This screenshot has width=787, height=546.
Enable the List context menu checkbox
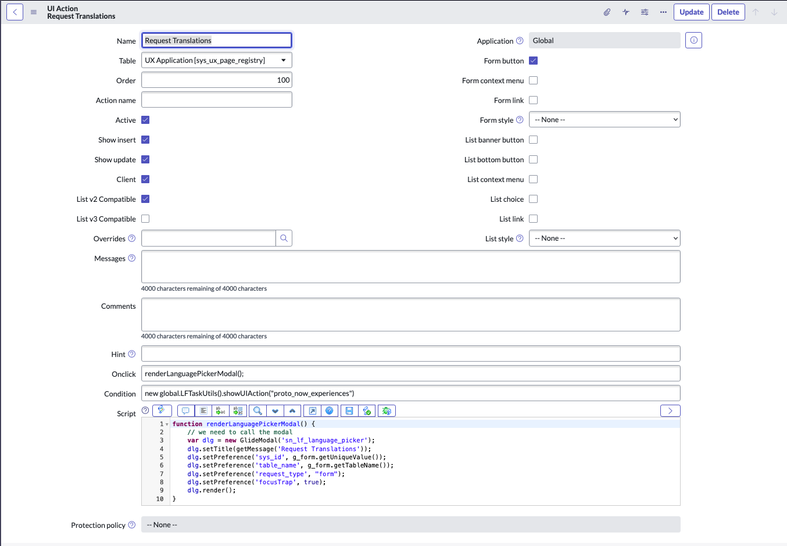coord(534,179)
